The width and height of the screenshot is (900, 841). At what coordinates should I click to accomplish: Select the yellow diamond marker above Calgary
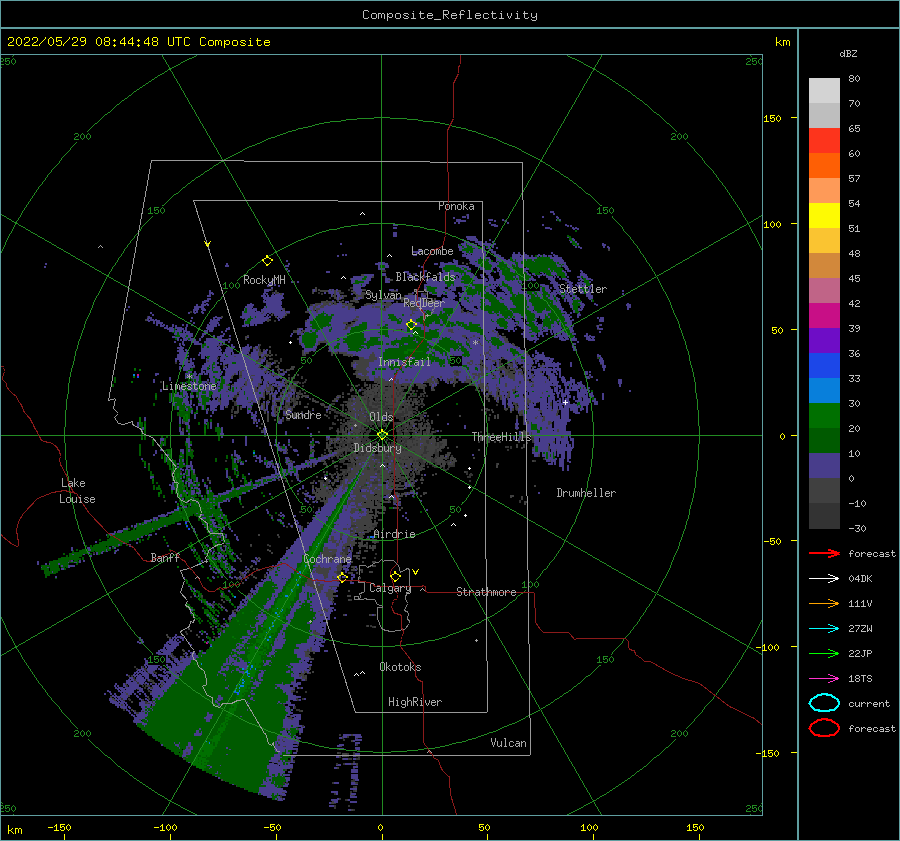pyautogui.click(x=395, y=576)
